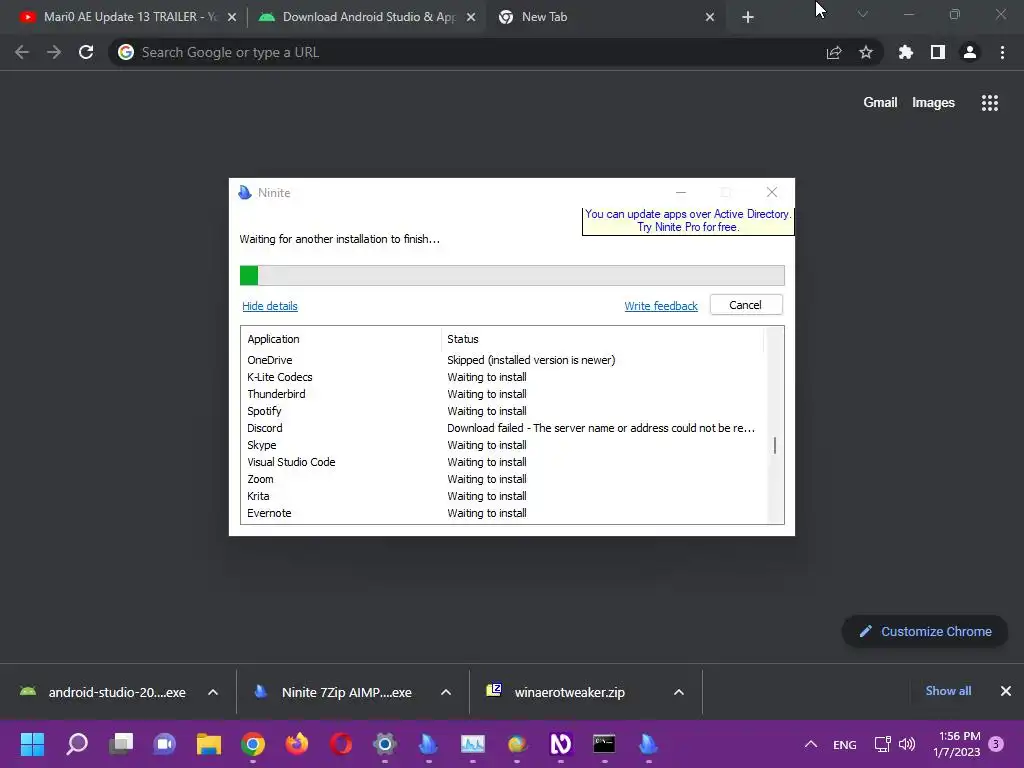Select the Spotify row

(503, 411)
